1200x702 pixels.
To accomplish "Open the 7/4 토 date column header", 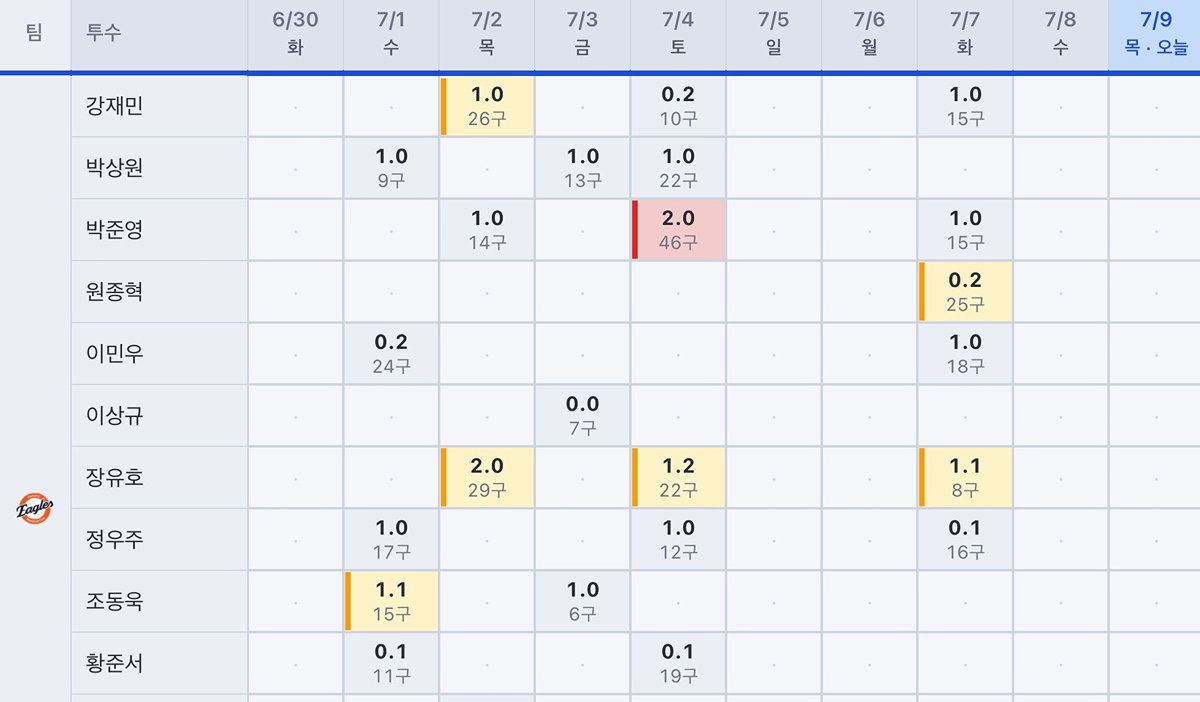I will point(678,35).
